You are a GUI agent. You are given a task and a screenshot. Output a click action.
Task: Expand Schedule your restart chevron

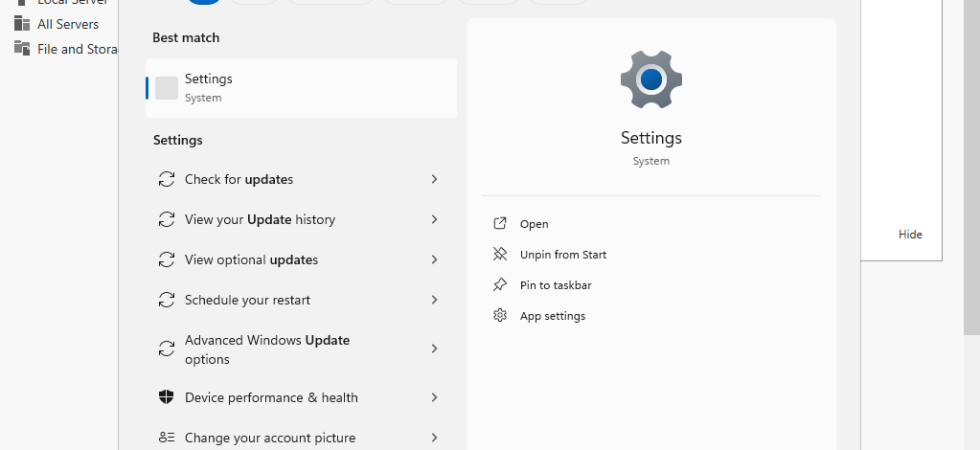[434, 300]
